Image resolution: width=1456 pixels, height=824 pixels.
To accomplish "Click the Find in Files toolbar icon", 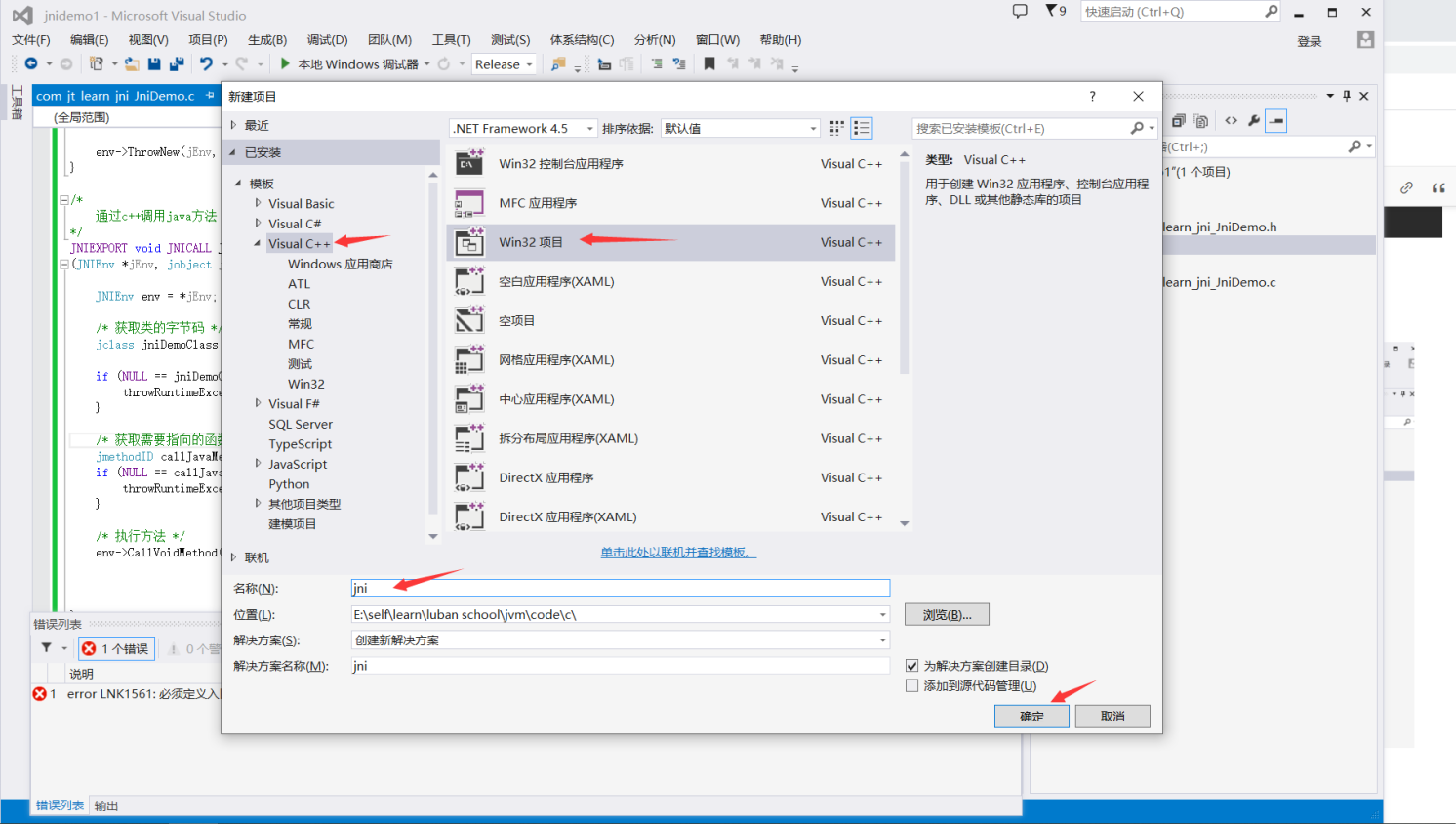I will 558,63.
